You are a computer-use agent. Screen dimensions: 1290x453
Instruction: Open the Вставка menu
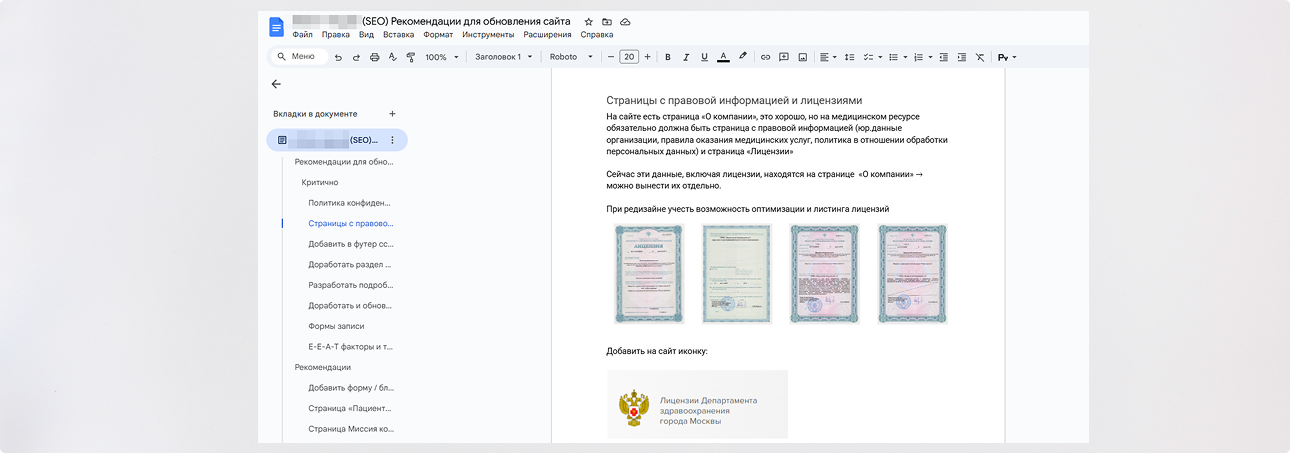click(398, 35)
